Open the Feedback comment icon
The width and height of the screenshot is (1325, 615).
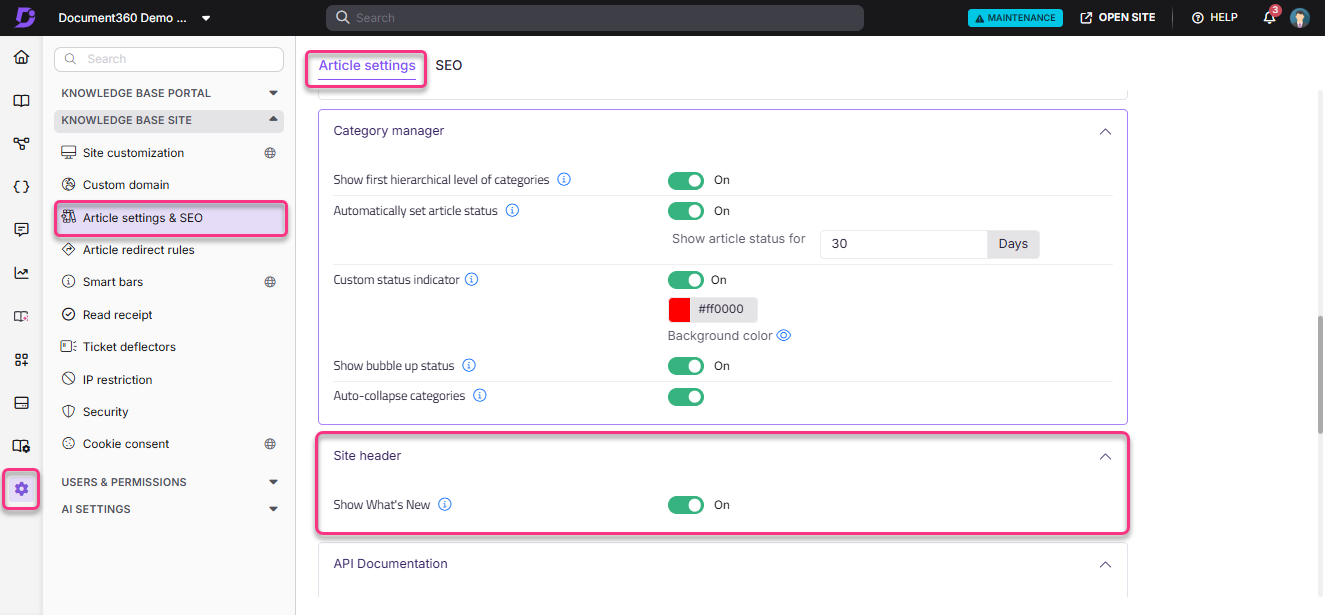(21, 229)
